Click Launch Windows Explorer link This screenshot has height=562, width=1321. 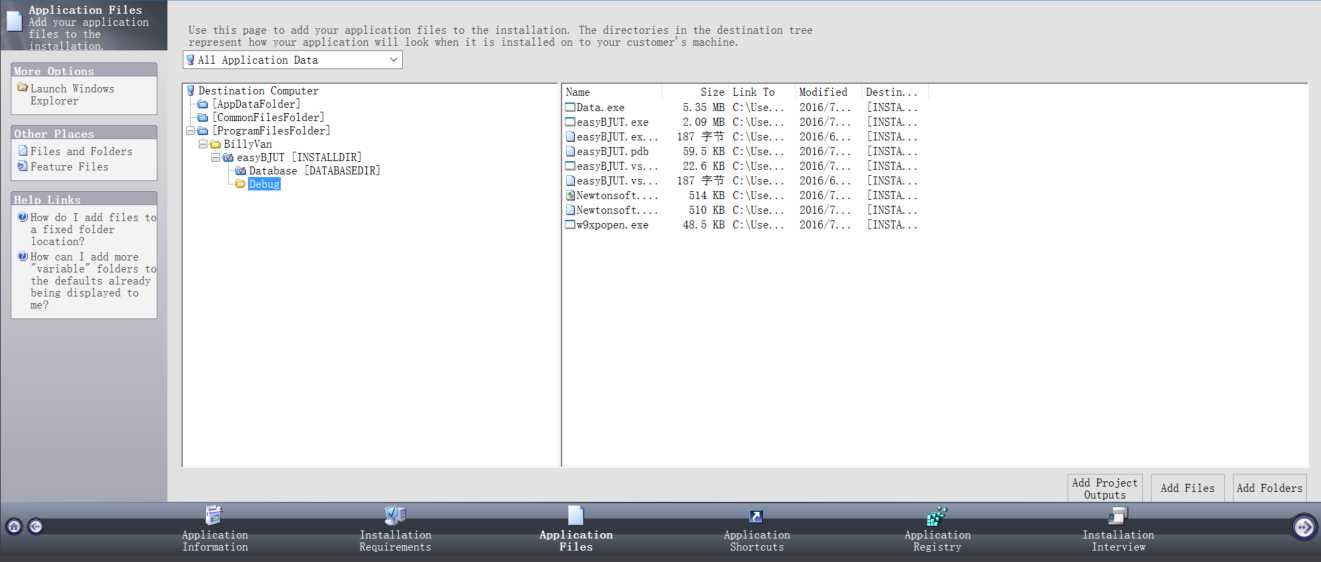pos(72,95)
